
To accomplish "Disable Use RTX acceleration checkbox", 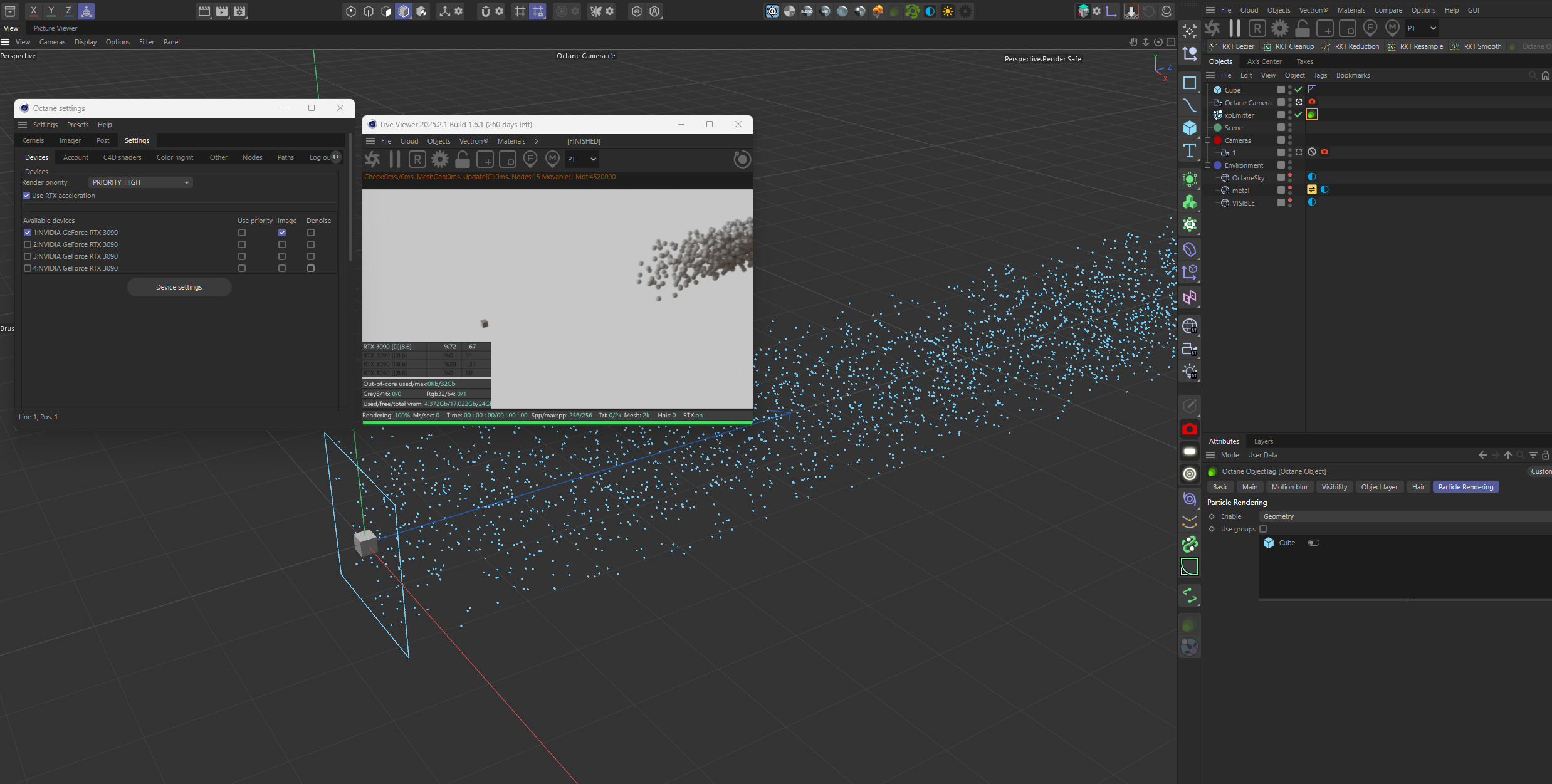I will coord(26,196).
